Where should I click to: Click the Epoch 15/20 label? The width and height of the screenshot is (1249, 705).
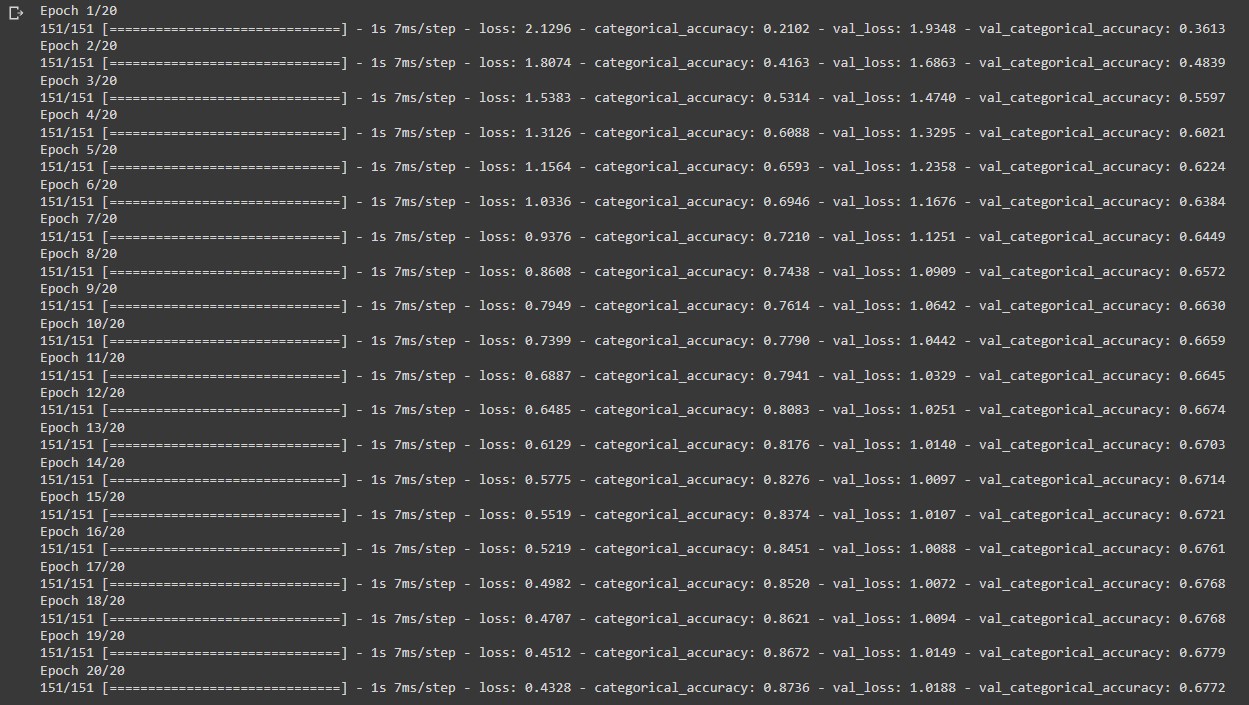tap(82, 497)
